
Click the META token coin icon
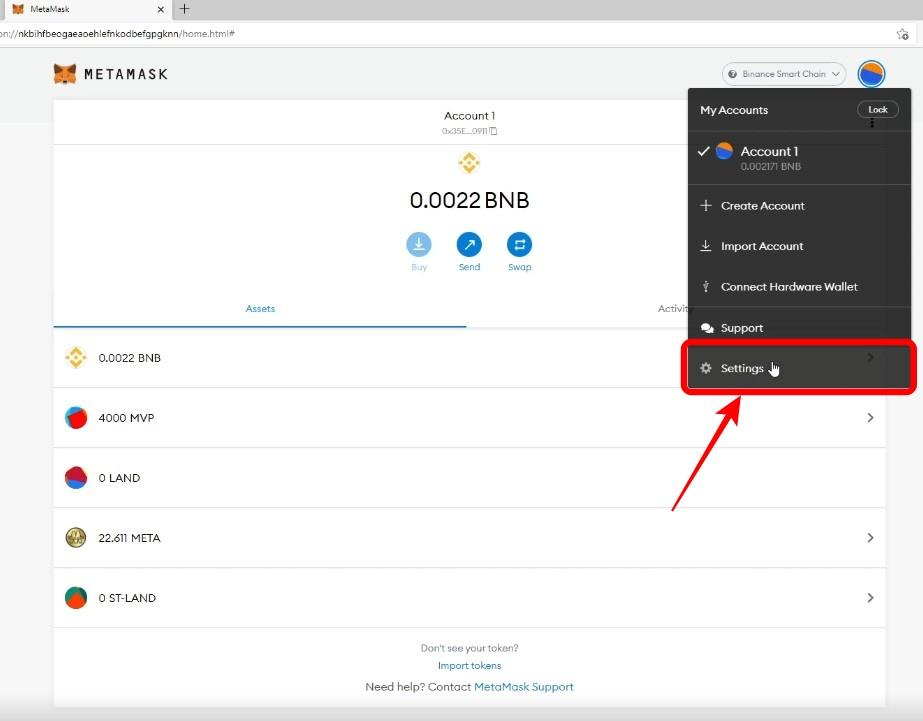76,537
